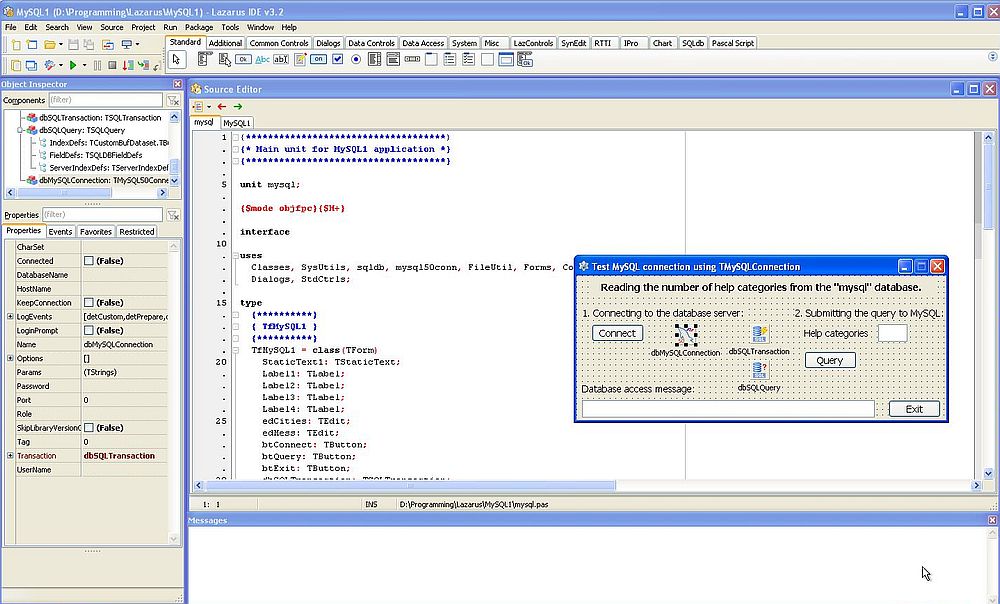Collapse the 'uses' code fold marker

tap(235, 256)
